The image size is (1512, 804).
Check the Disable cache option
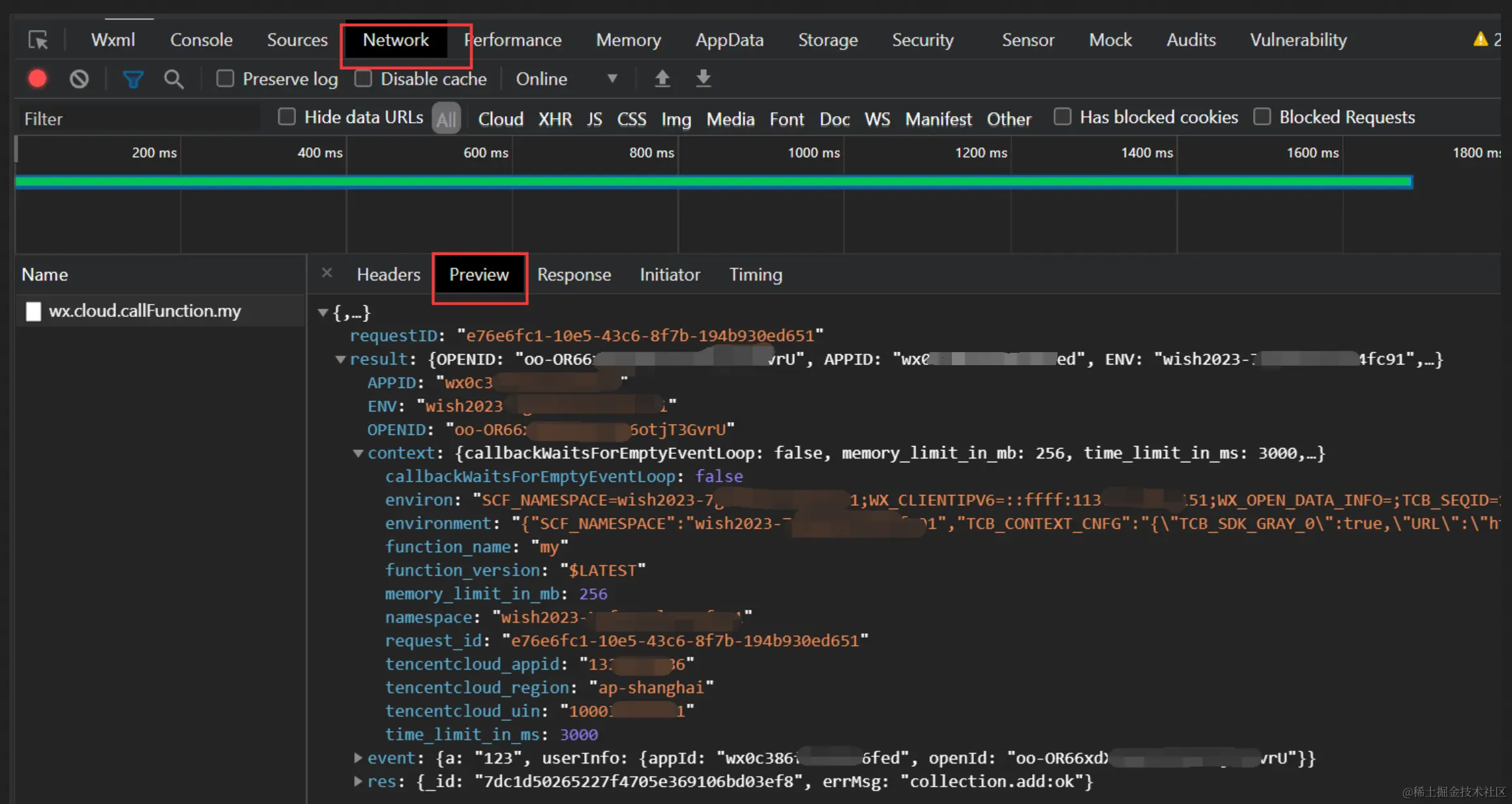click(x=363, y=79)
